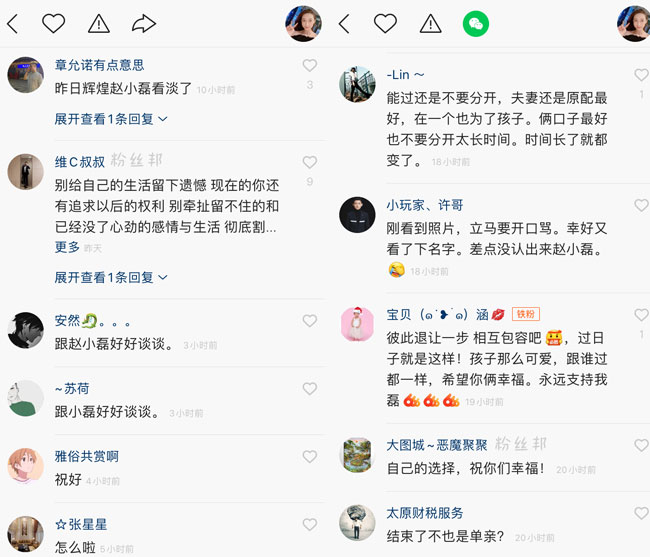The height and width of the screenshot is (557, 650).
Task: Tap the heart icon in left header
Action: pos(53,23)
